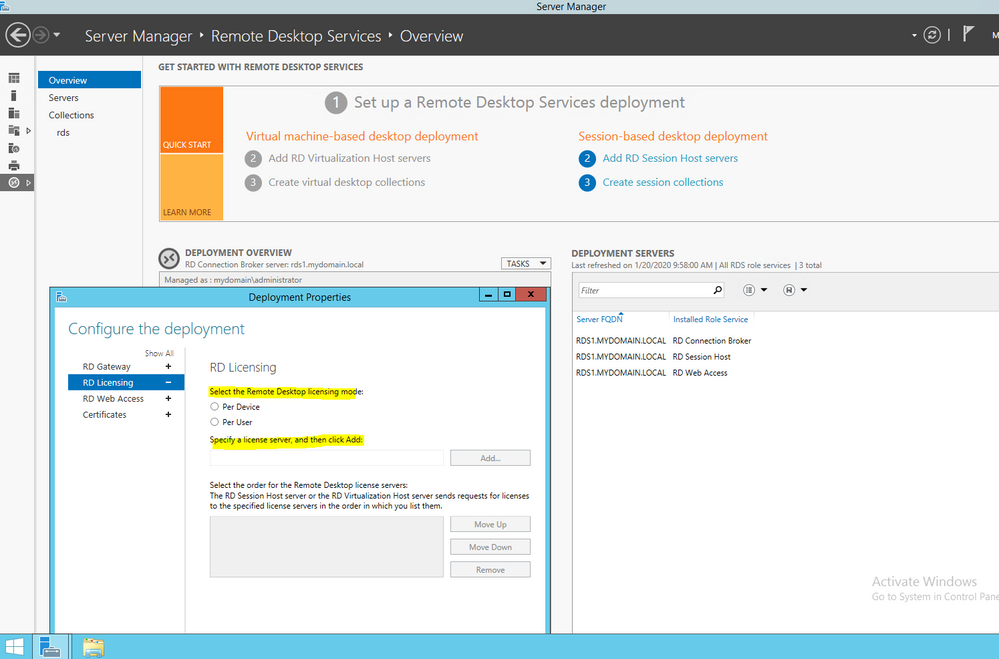Select the RD Connection Broker server row
This screenshot has height=659, width=999.
pos(663,341)
